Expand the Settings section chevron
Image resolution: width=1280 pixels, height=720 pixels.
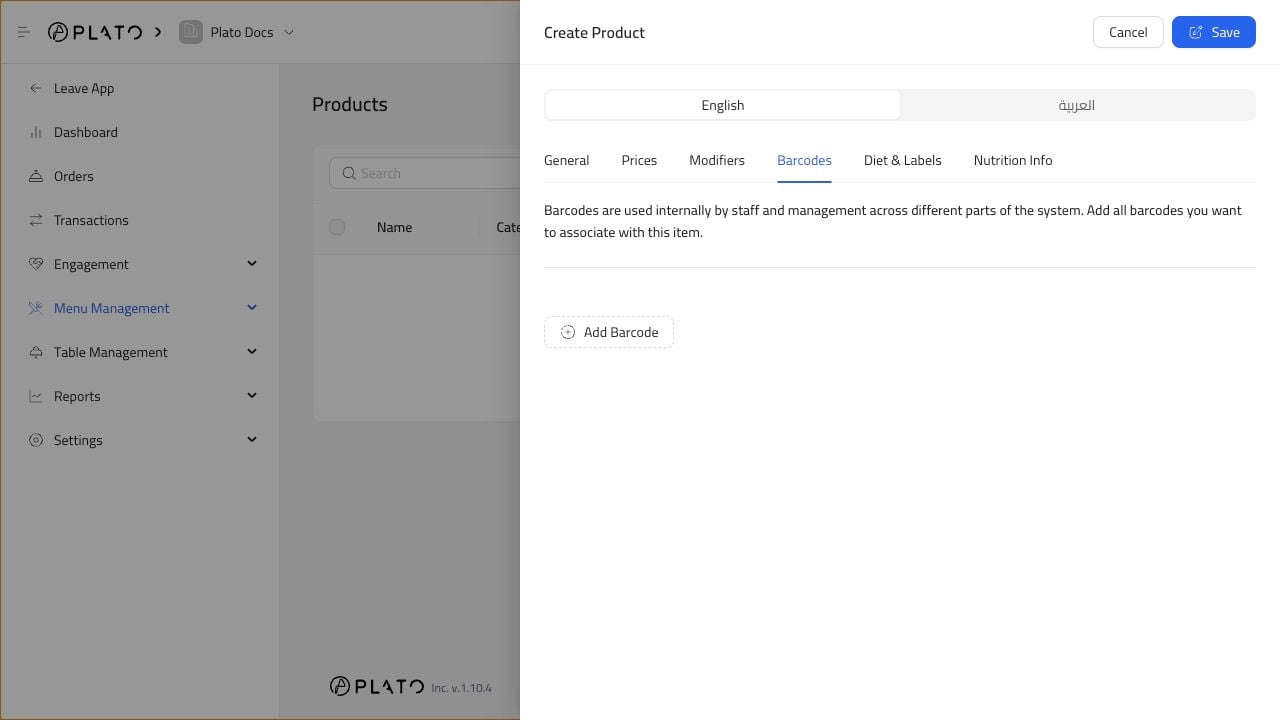[x=252, y=440]
